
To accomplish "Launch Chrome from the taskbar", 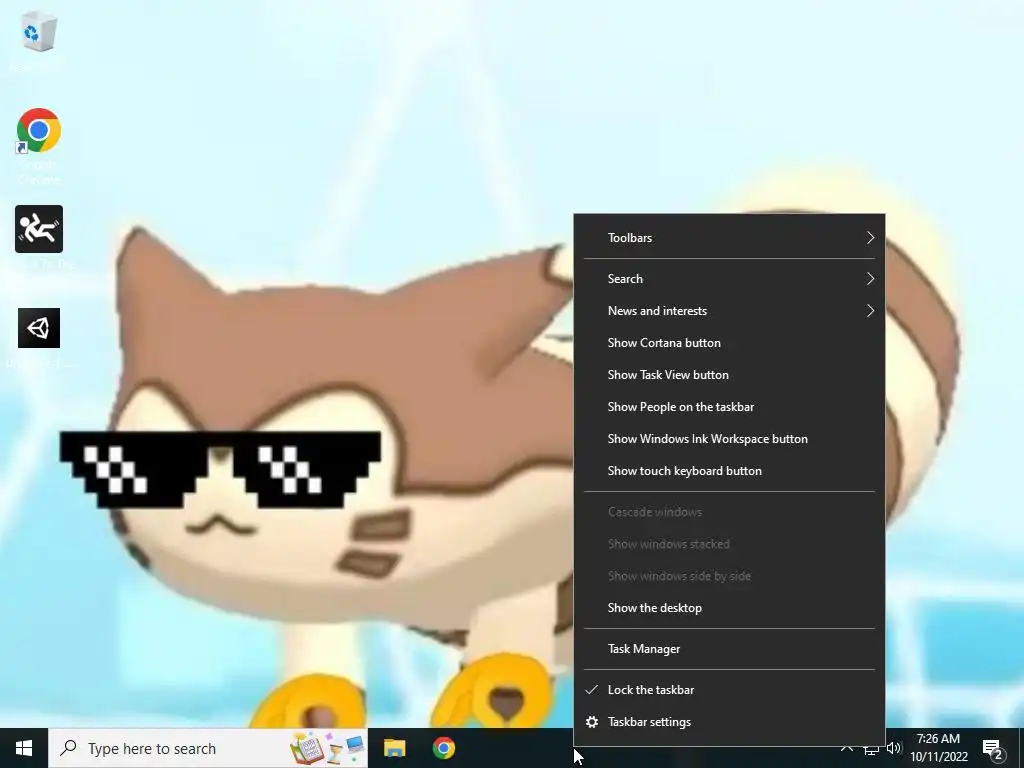I will (x=443, y=748).
